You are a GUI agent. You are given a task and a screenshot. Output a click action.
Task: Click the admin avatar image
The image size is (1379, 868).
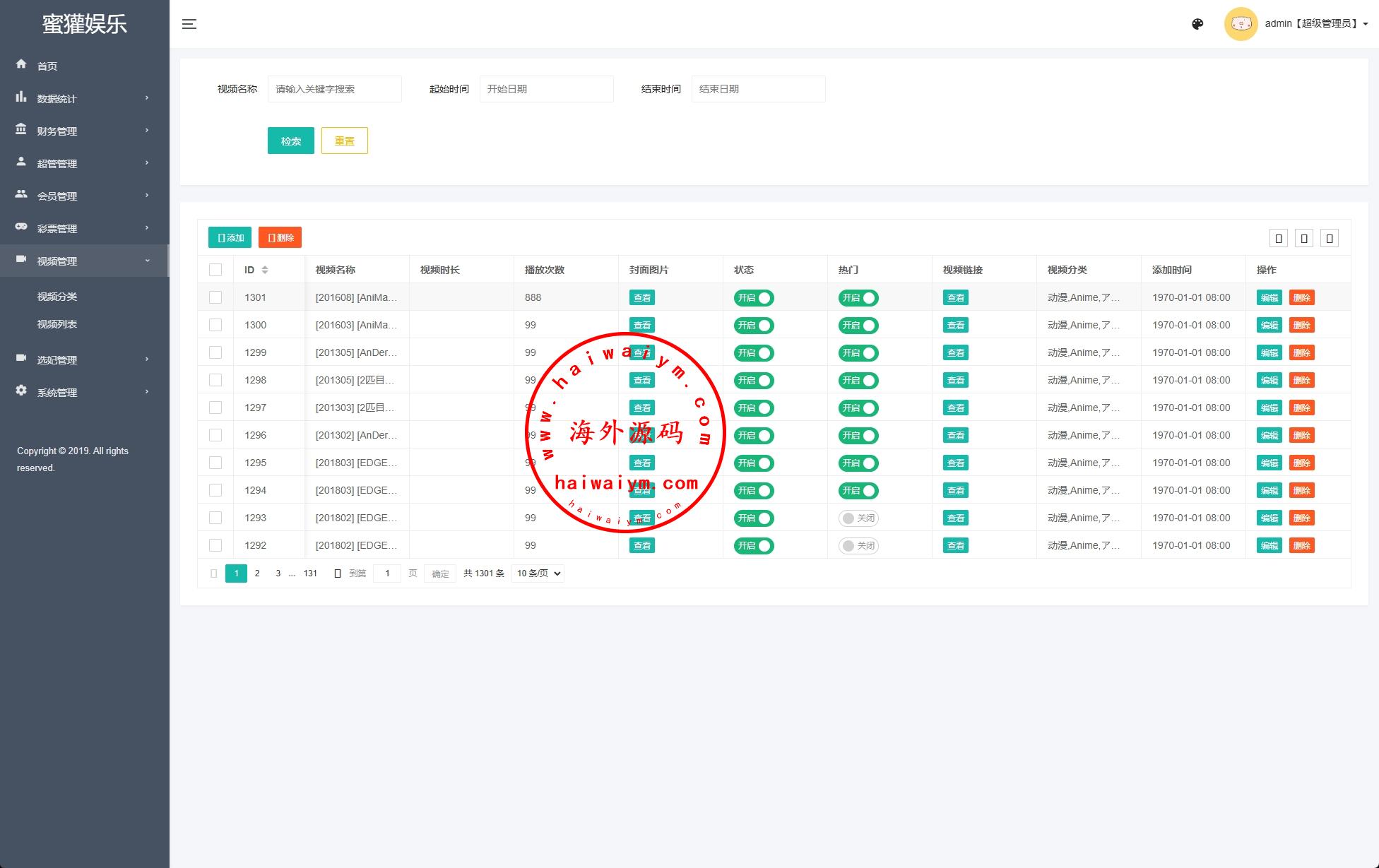[x=1241, y=24]
